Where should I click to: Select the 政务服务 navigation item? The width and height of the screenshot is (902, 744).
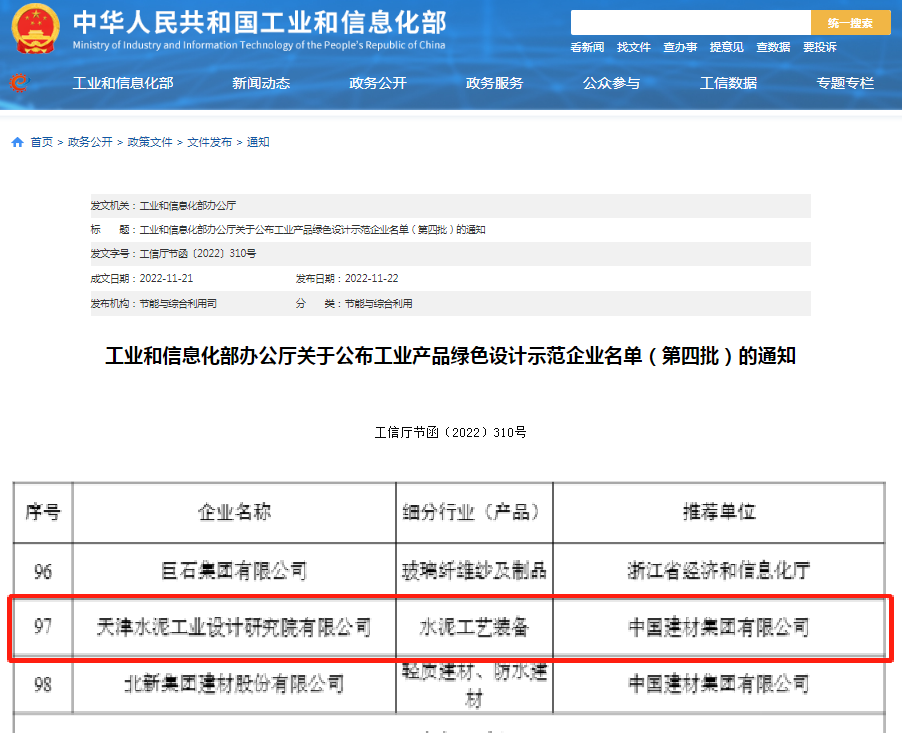(495, 83)
